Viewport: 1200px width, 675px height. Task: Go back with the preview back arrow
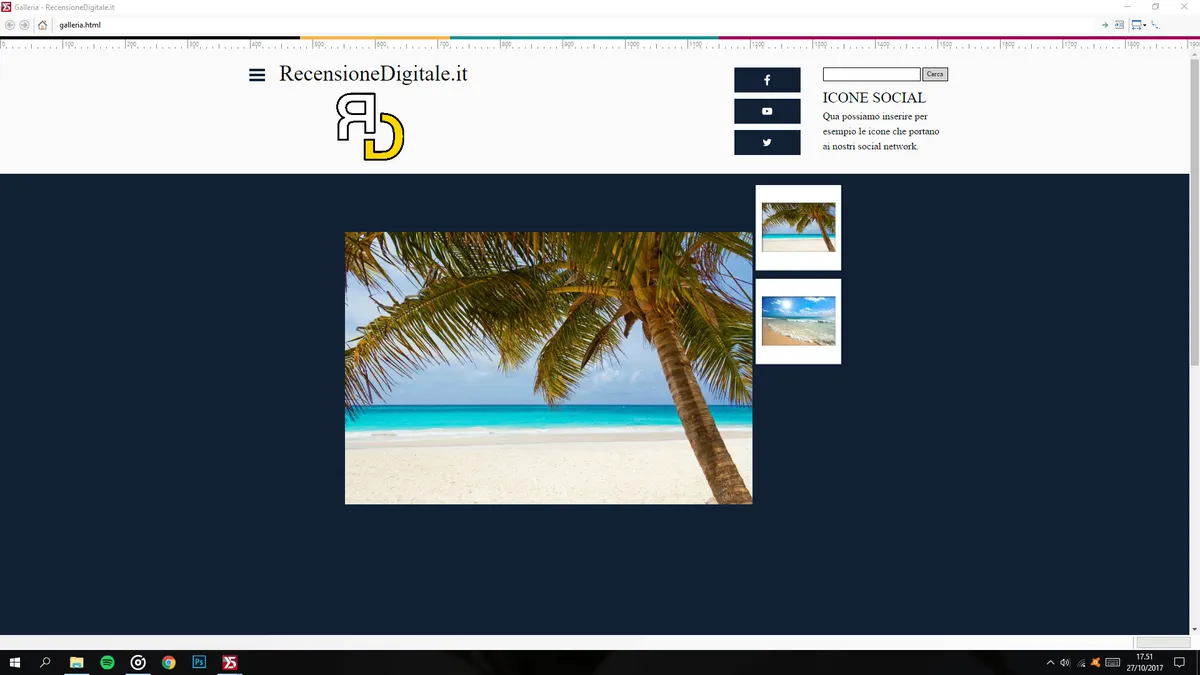click(10, 24)
